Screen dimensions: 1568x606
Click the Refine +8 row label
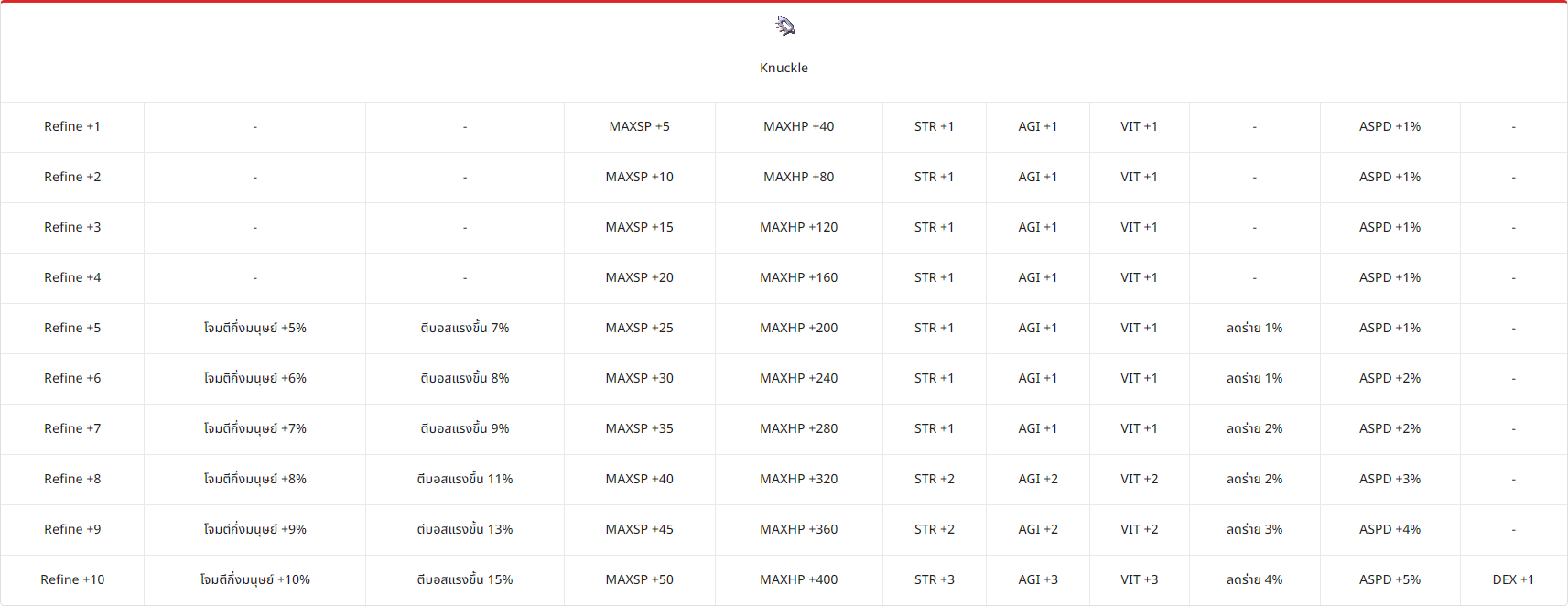[72, 479]
